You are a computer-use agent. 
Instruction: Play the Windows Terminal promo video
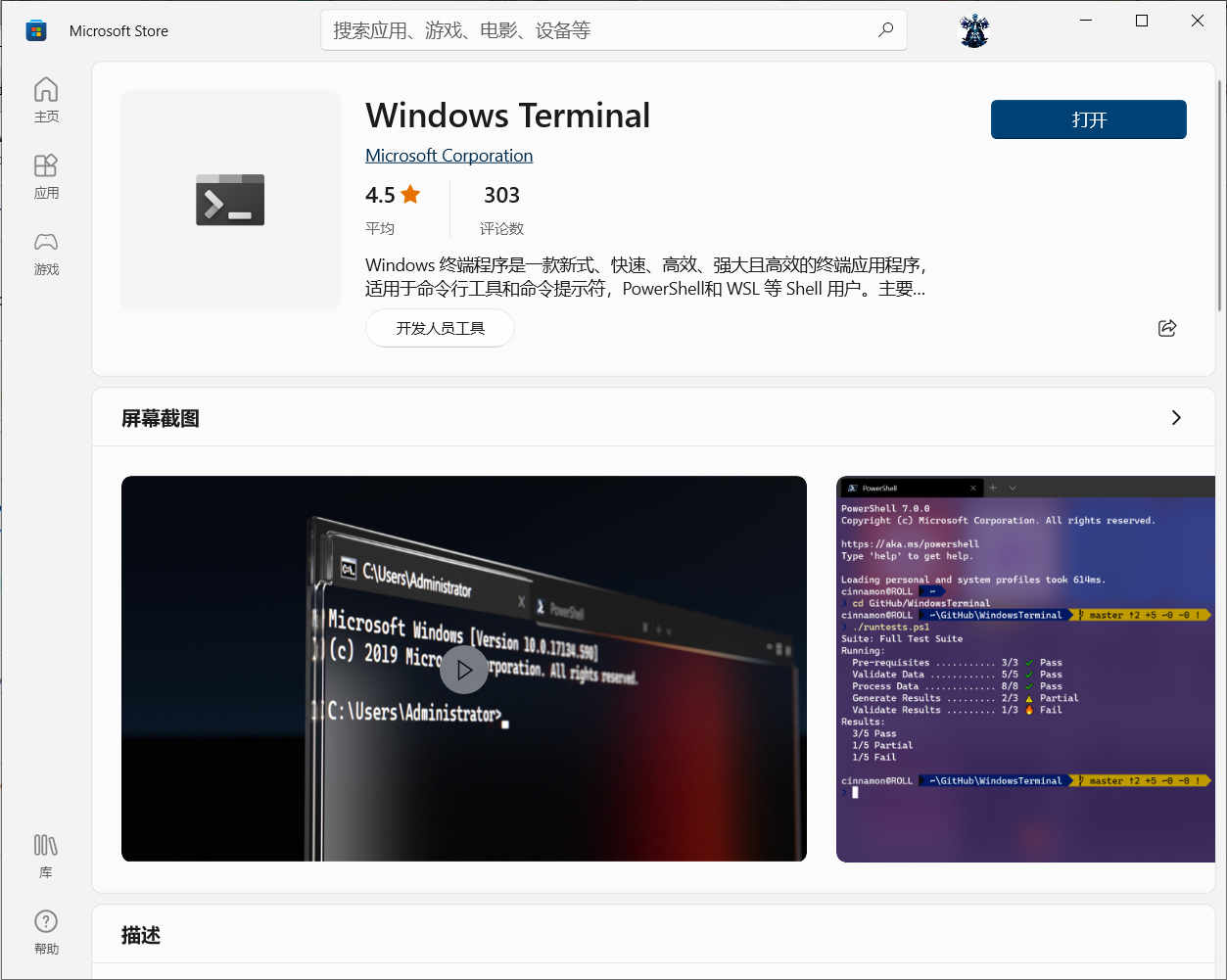(x=464, y=669)
